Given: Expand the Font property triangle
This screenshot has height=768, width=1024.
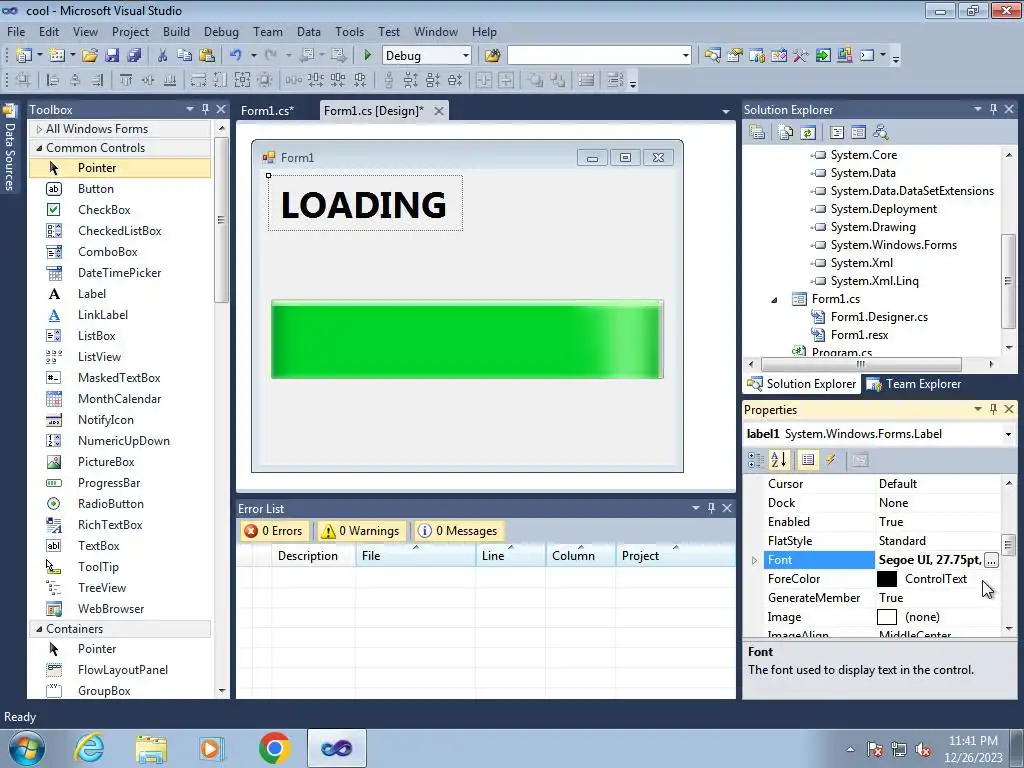Looking at the screenshot, I should tap(754, 560).
